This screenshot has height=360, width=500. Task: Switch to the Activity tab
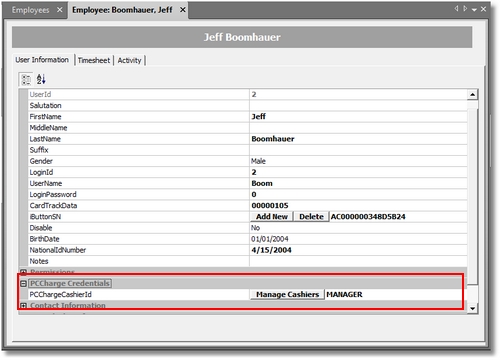click(129, 60)
